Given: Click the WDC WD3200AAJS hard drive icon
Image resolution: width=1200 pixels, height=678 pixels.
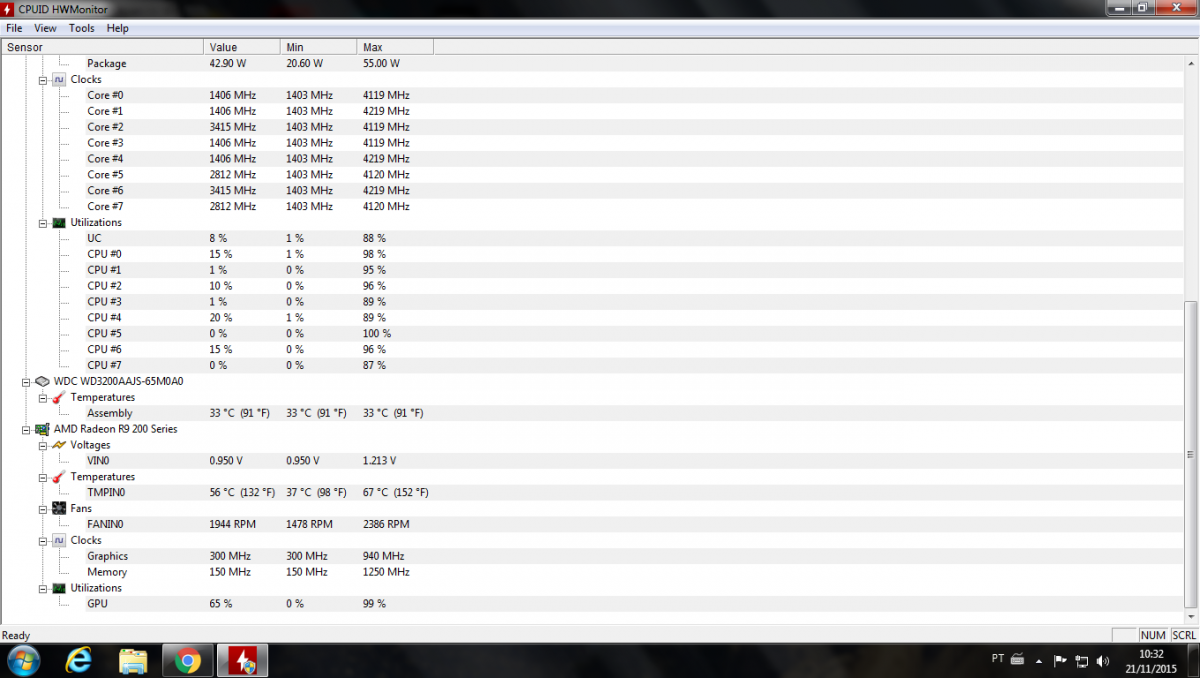Looking at the screenshot, I should 43,381.
